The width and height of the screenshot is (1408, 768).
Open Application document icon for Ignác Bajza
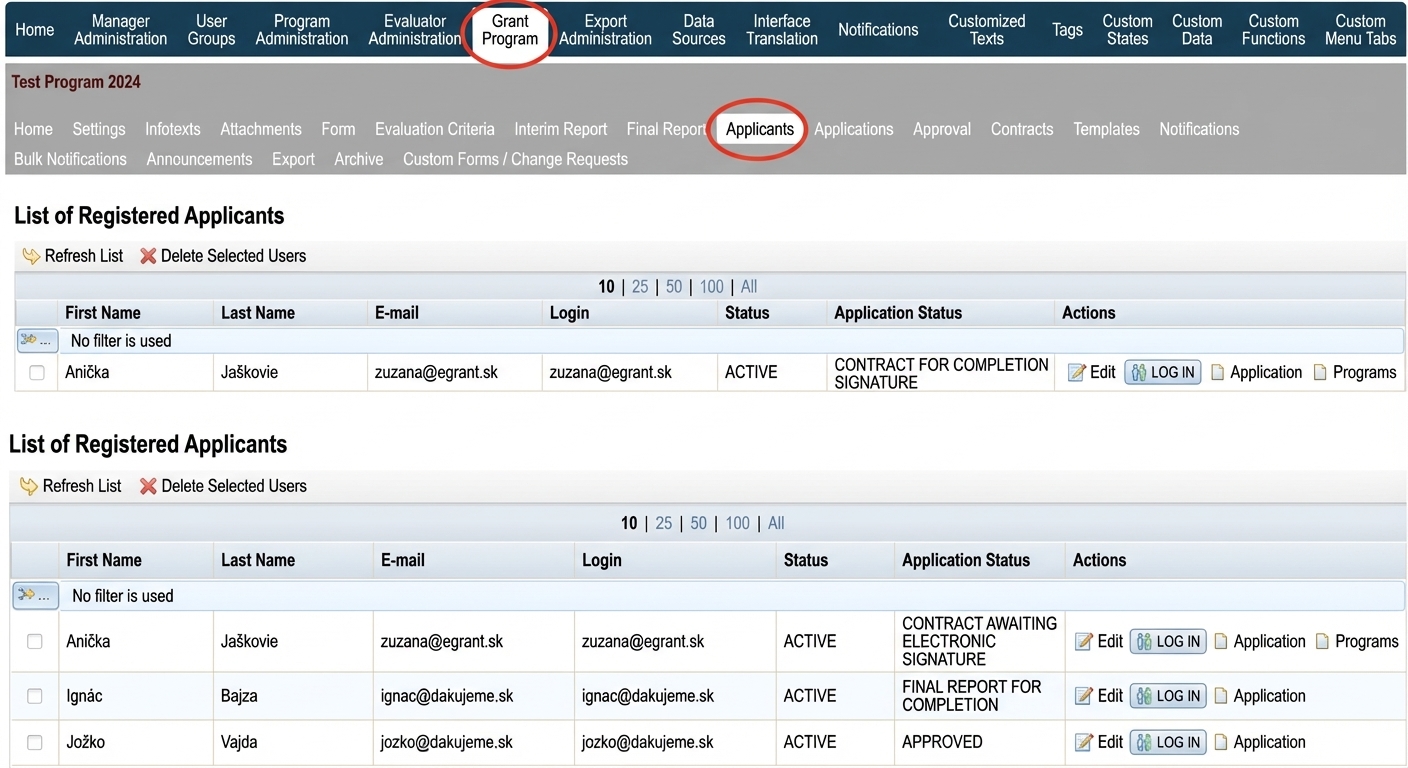(1221, 696)
